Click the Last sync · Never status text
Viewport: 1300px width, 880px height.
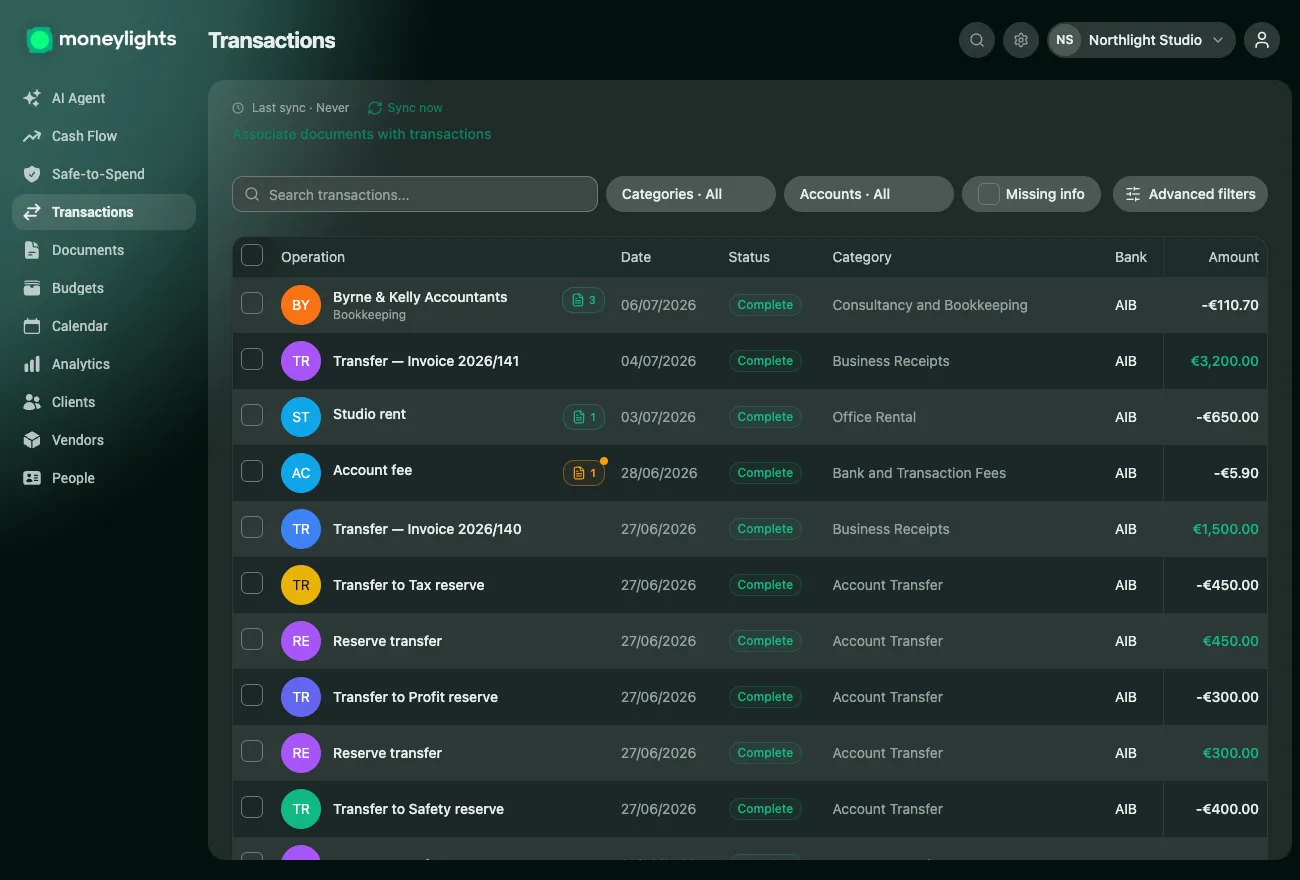(300, 108)
